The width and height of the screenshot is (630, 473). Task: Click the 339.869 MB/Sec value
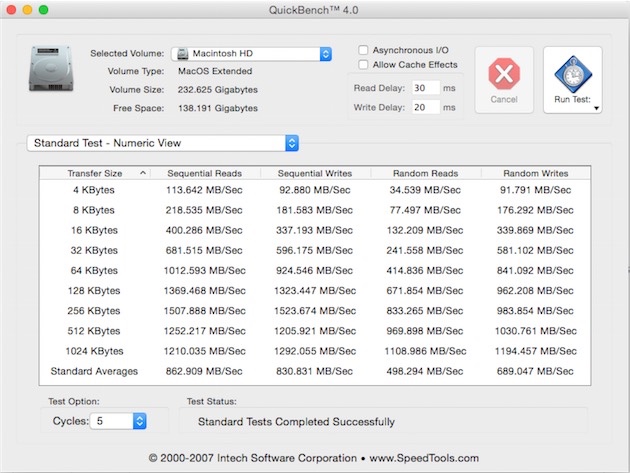click(x=535, y=230)
